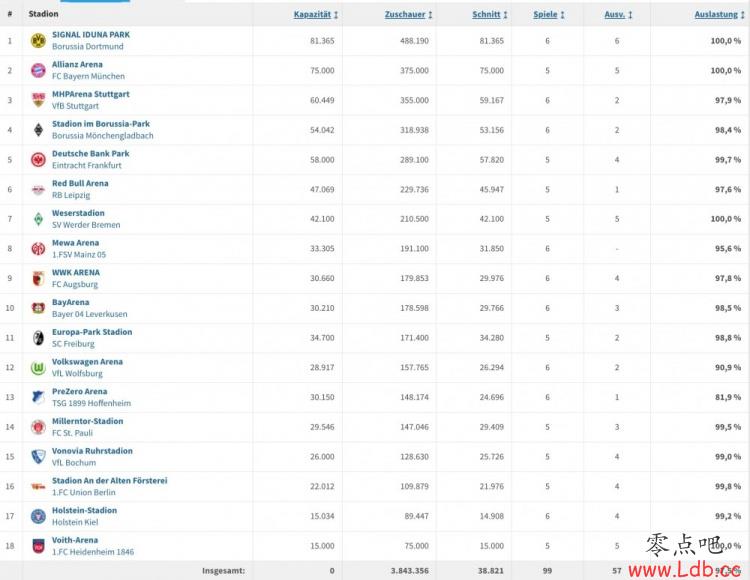Click Dortmund's capacity value 81.365
This screenshot has width=750, height=580.
click(322, 41)
